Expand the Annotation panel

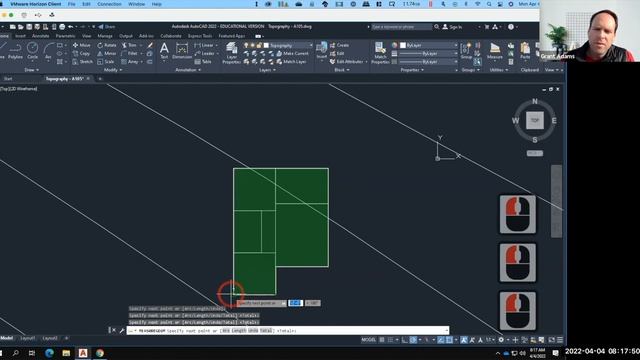point(188,70)
